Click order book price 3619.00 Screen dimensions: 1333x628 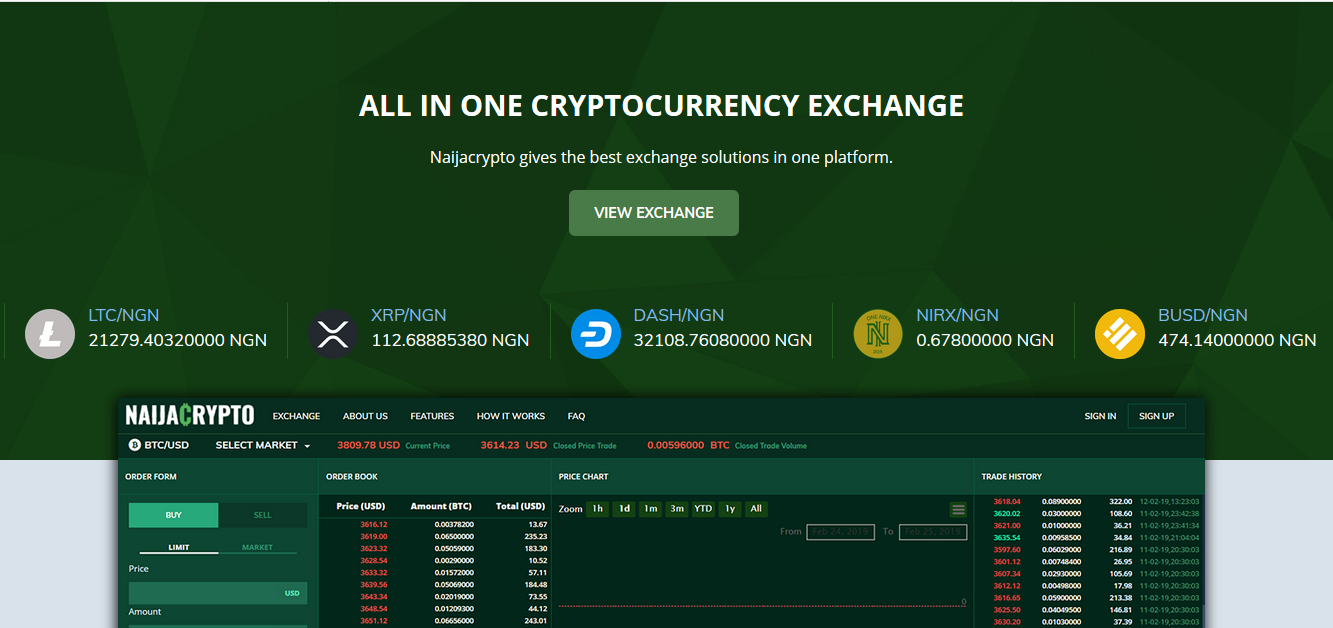(373, 536)
